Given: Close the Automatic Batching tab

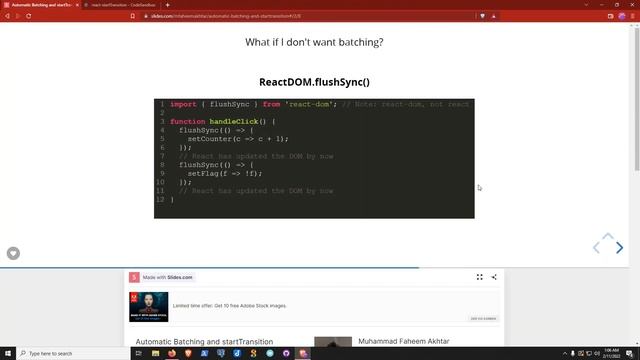Looking at the screenshot, I should click(x=77, y=5).
